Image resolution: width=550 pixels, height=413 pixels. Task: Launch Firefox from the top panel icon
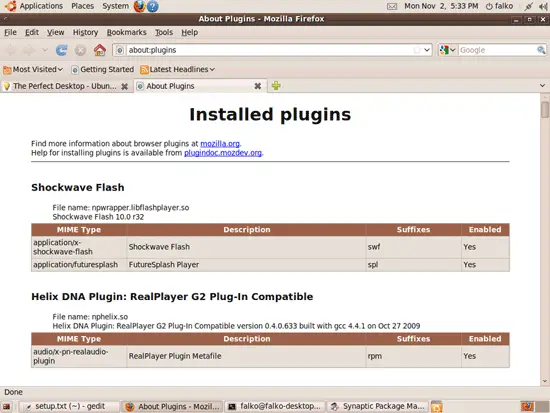tap(139, 6)
